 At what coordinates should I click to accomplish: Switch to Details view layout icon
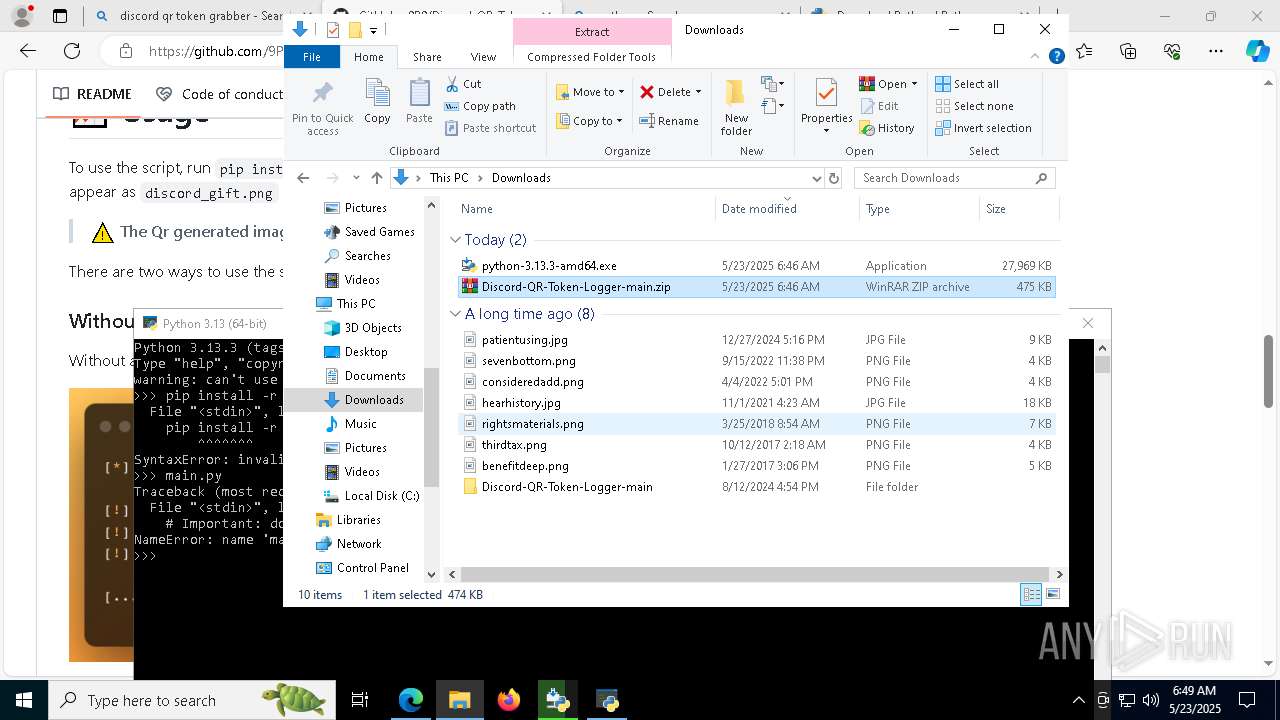pos(1031,595)
